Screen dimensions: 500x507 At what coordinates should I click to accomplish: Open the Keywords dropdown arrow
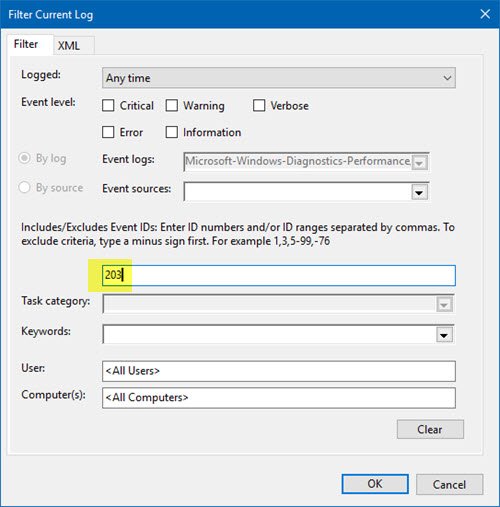[444, 335]
